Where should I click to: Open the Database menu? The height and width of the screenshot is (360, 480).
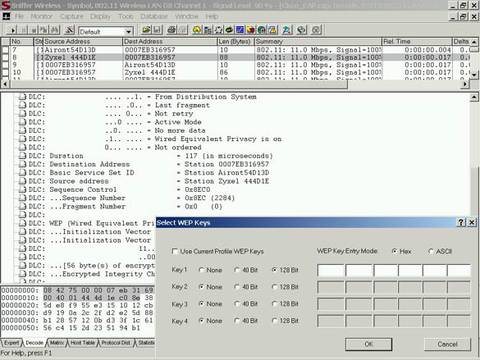pos(154,16)
